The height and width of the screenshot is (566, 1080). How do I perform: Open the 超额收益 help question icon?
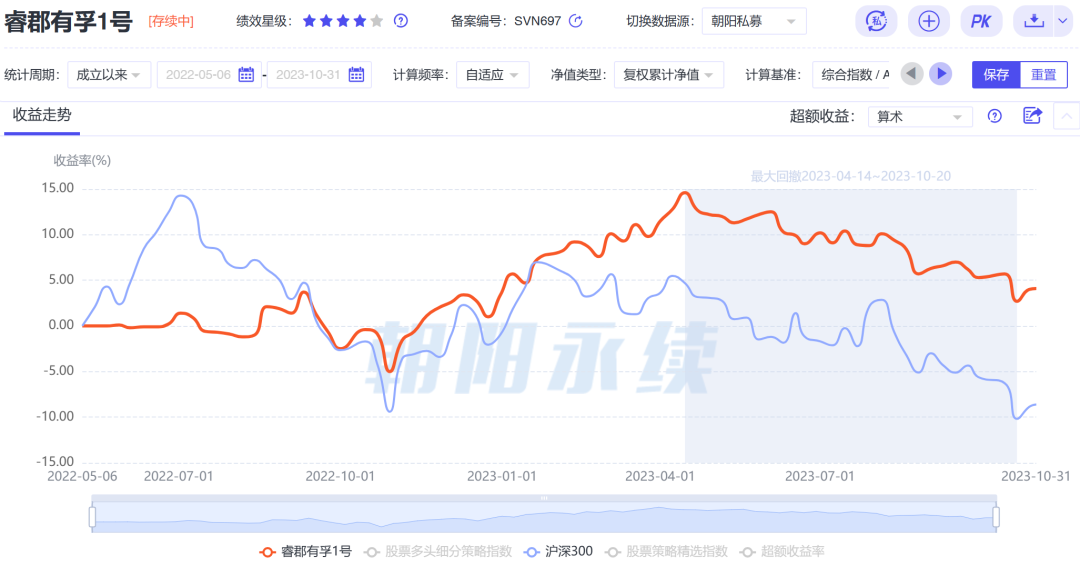click(x=995, y=116)
